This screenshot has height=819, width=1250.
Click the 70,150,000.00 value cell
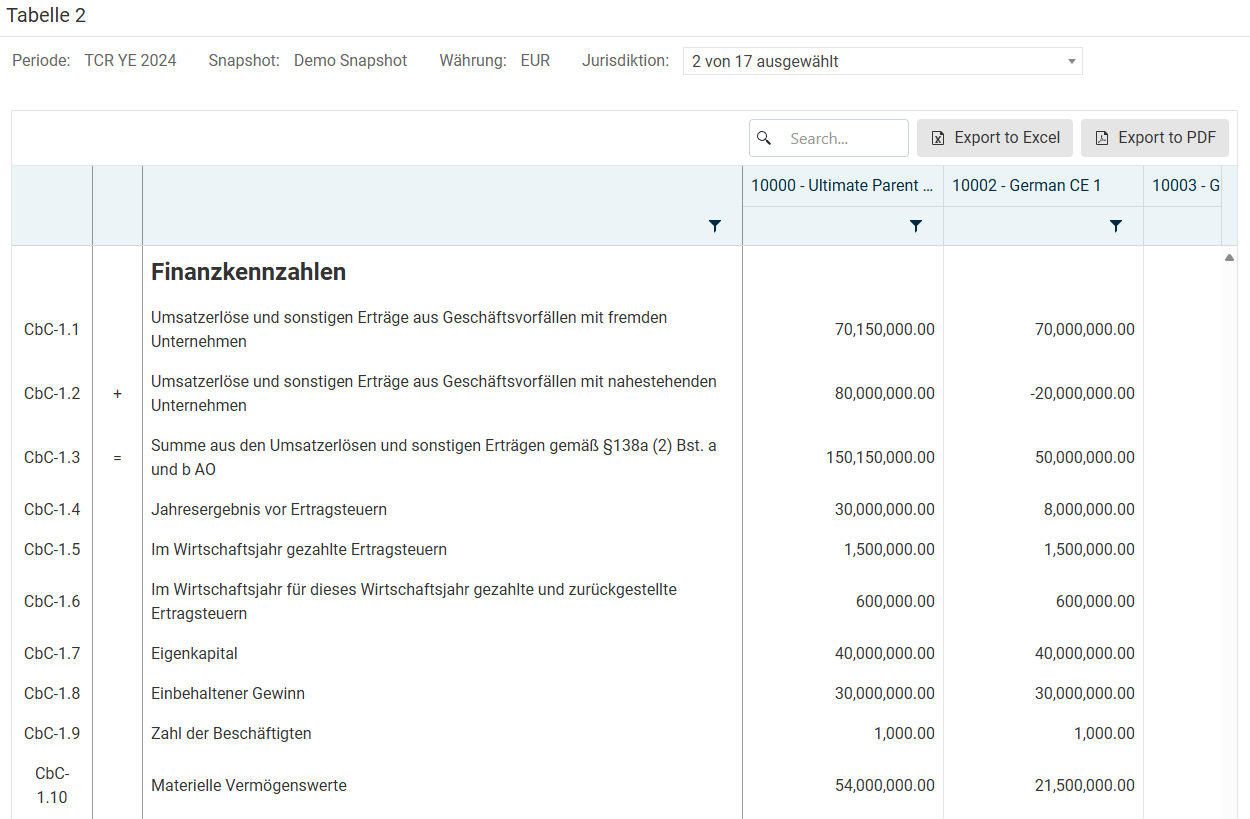(x=884, y=329)
